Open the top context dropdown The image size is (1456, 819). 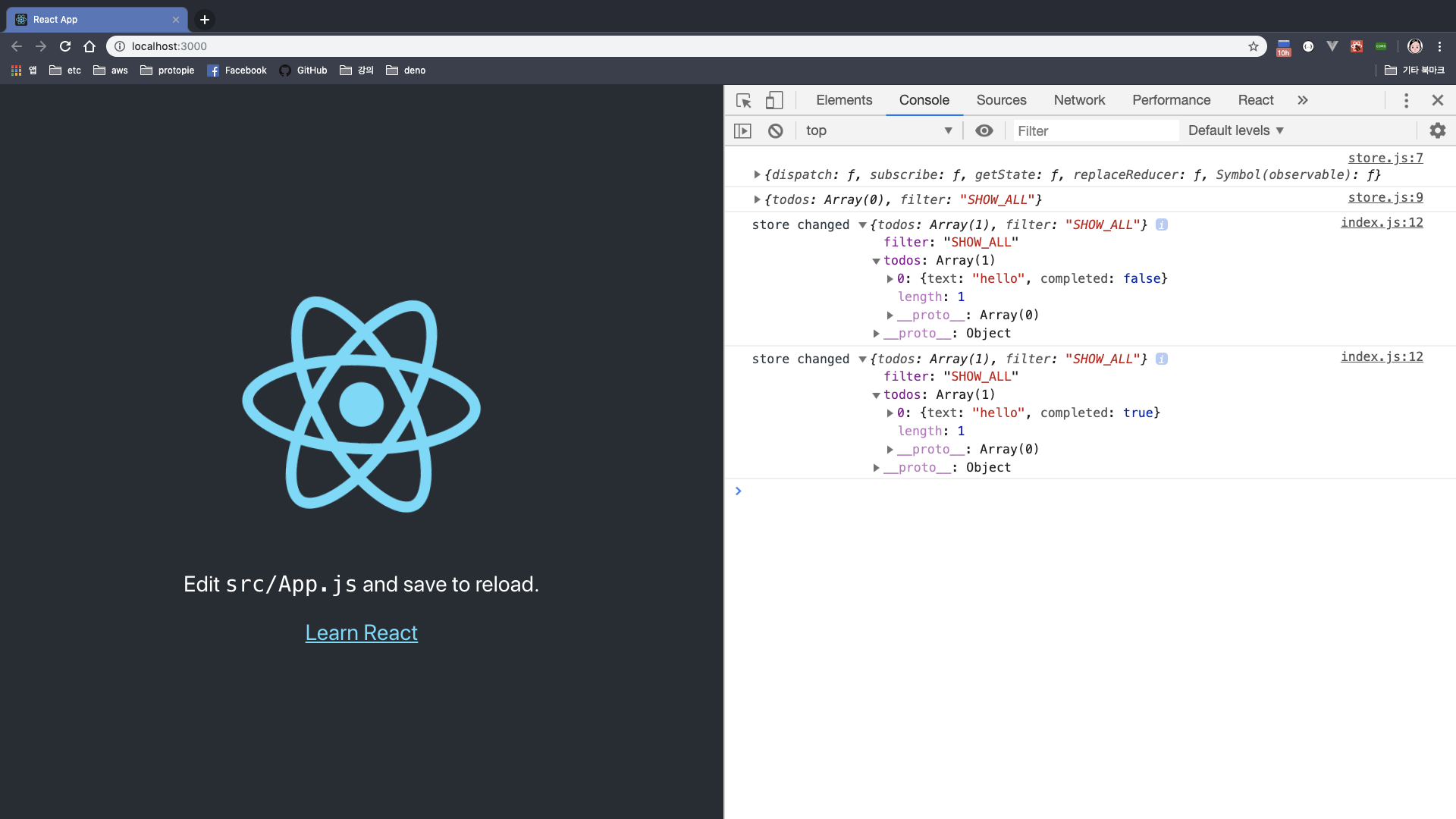coord(878,130)
